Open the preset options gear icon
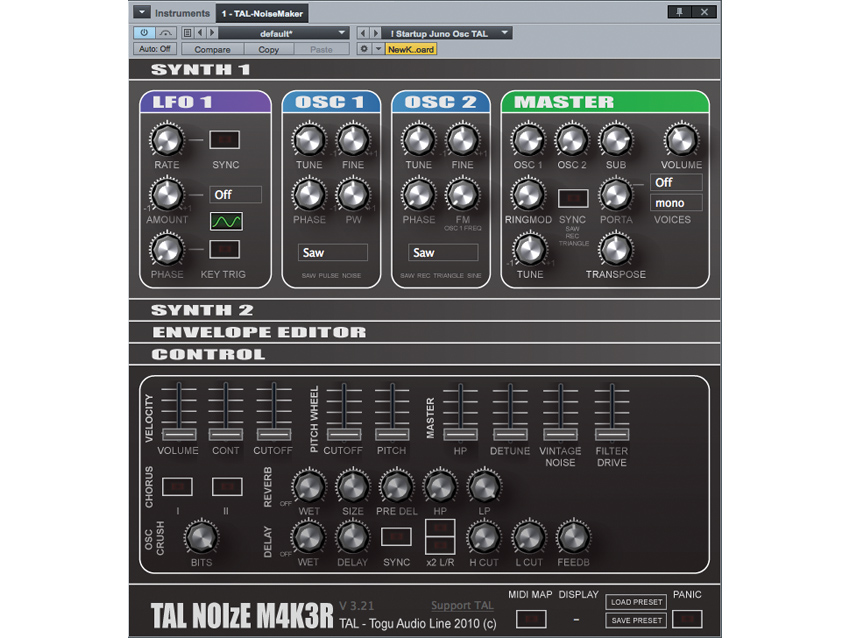 point(365,48)
